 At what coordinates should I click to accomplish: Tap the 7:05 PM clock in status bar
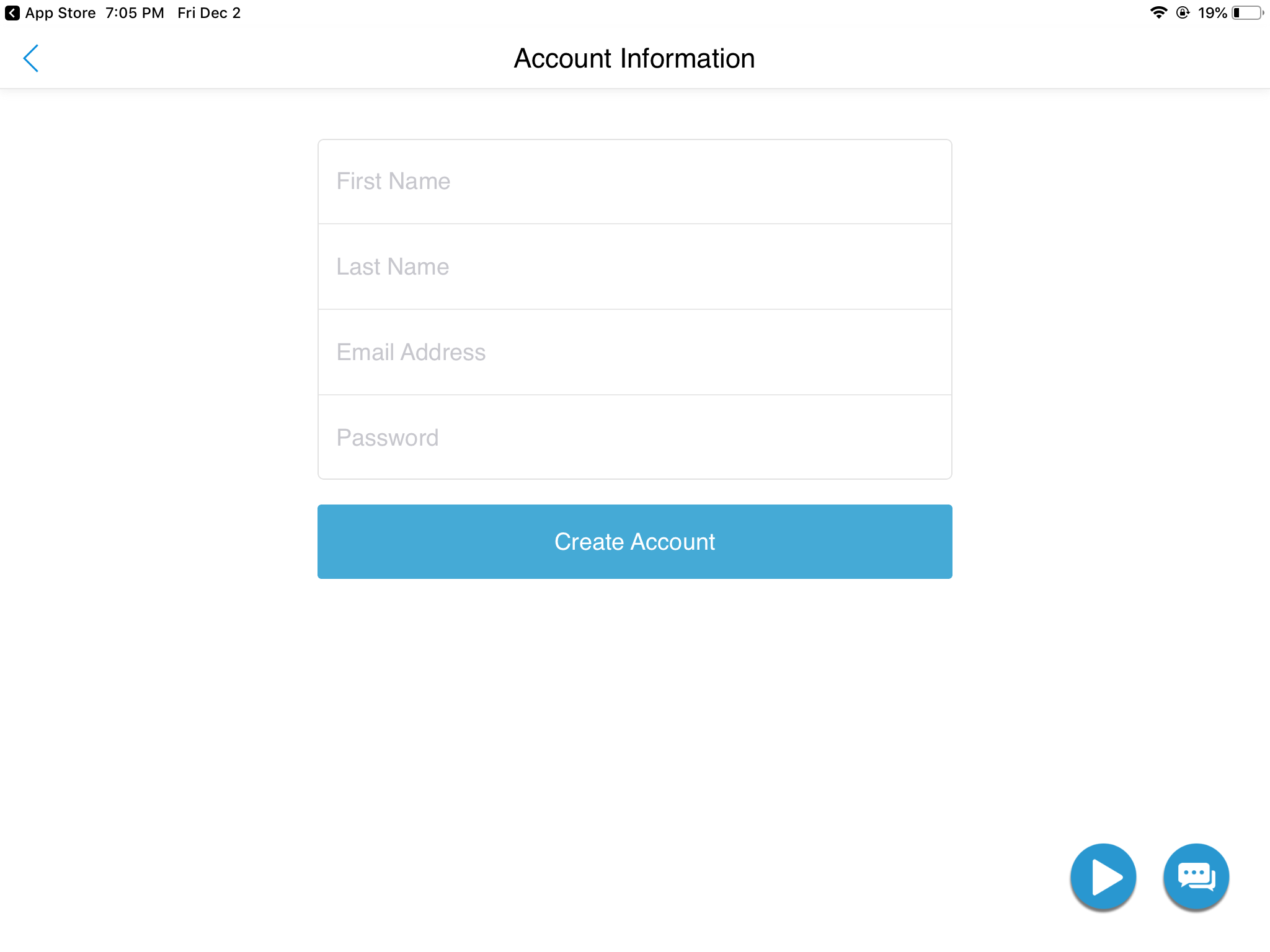135,13
